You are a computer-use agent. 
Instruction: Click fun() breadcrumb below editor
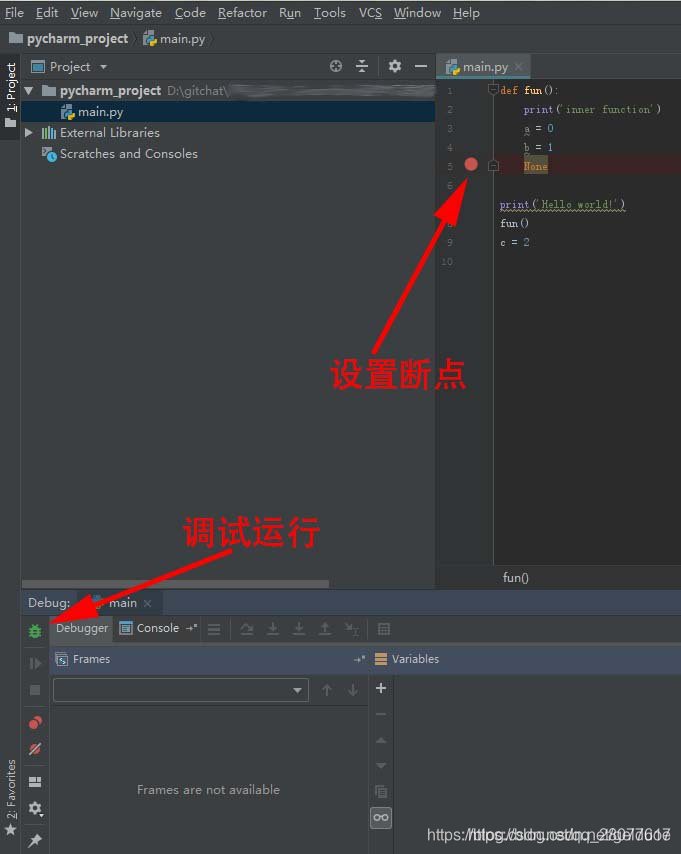(515, 577)
